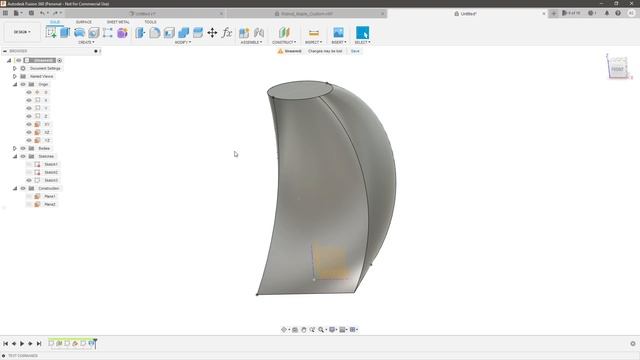Activate the Create Form purple icon
The image size is (640, 360).
pos(122,32)
